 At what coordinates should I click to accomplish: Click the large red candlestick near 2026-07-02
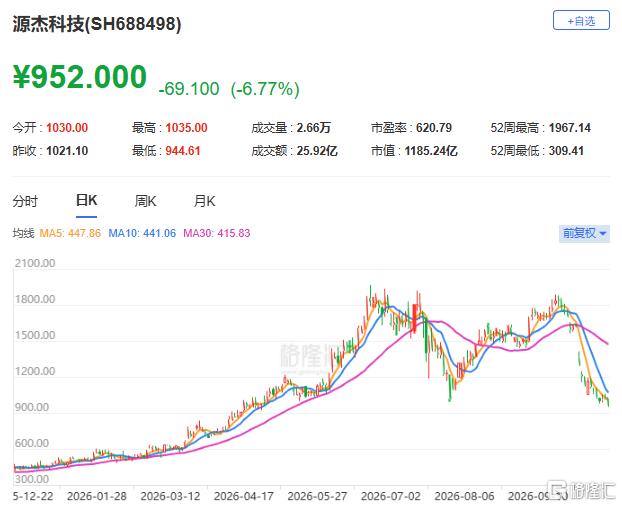415,318
